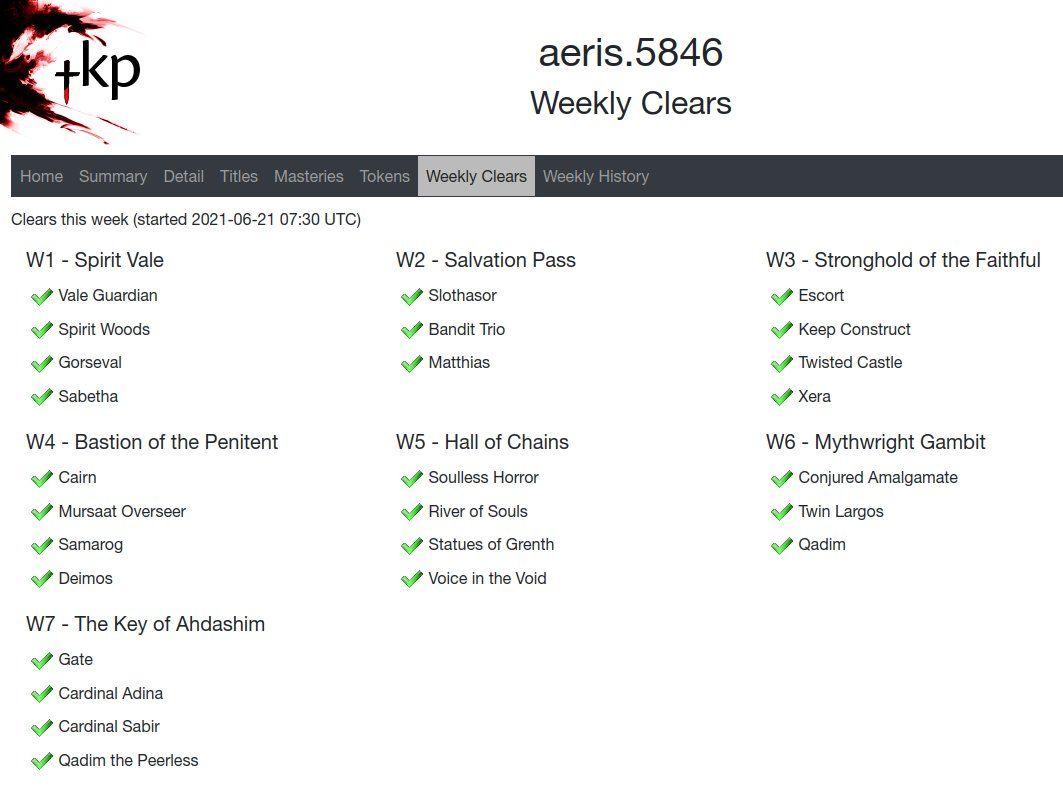The height and width of the screenshot is (792, 1063).
Task: Click the green check next to Cardinal Sabir
Action: (x=41, y=728)
